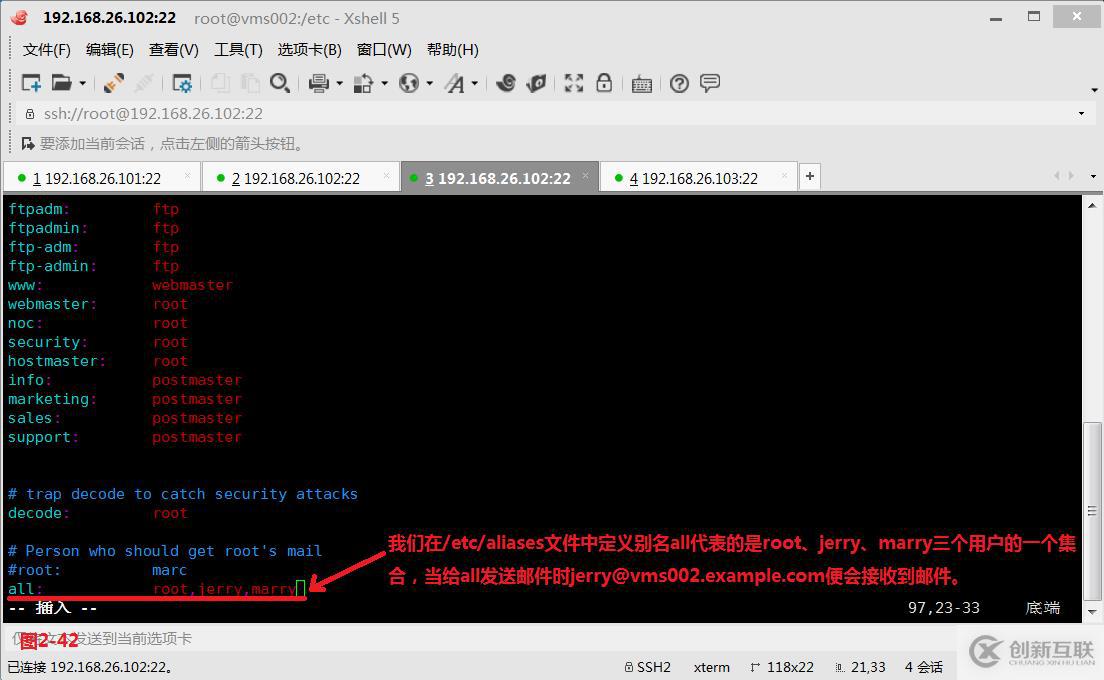
Task: Click the 21,33 cursor position indicator
Action: 860,667
